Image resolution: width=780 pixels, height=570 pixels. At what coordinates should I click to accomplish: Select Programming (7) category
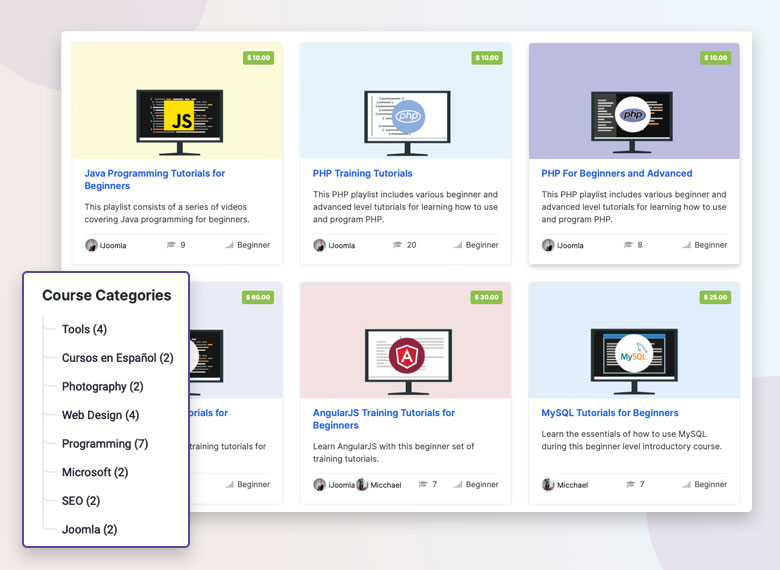click(x=105, y=444)
